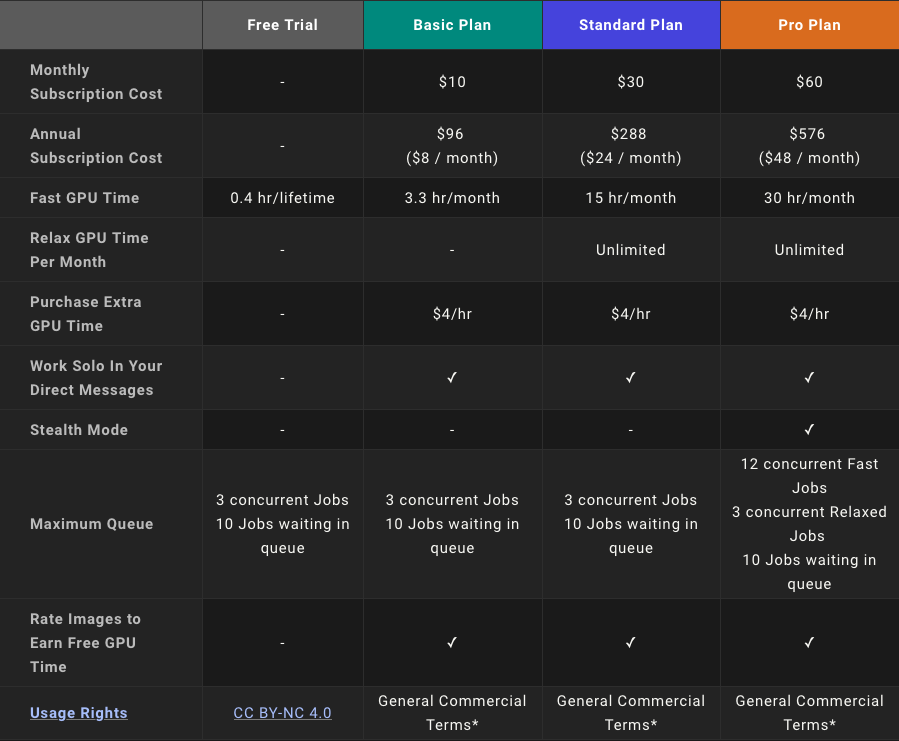The image size is (899, 741).
Task: Open the CC BY-NC 4.0 license link
Action: tap(282, 713)
